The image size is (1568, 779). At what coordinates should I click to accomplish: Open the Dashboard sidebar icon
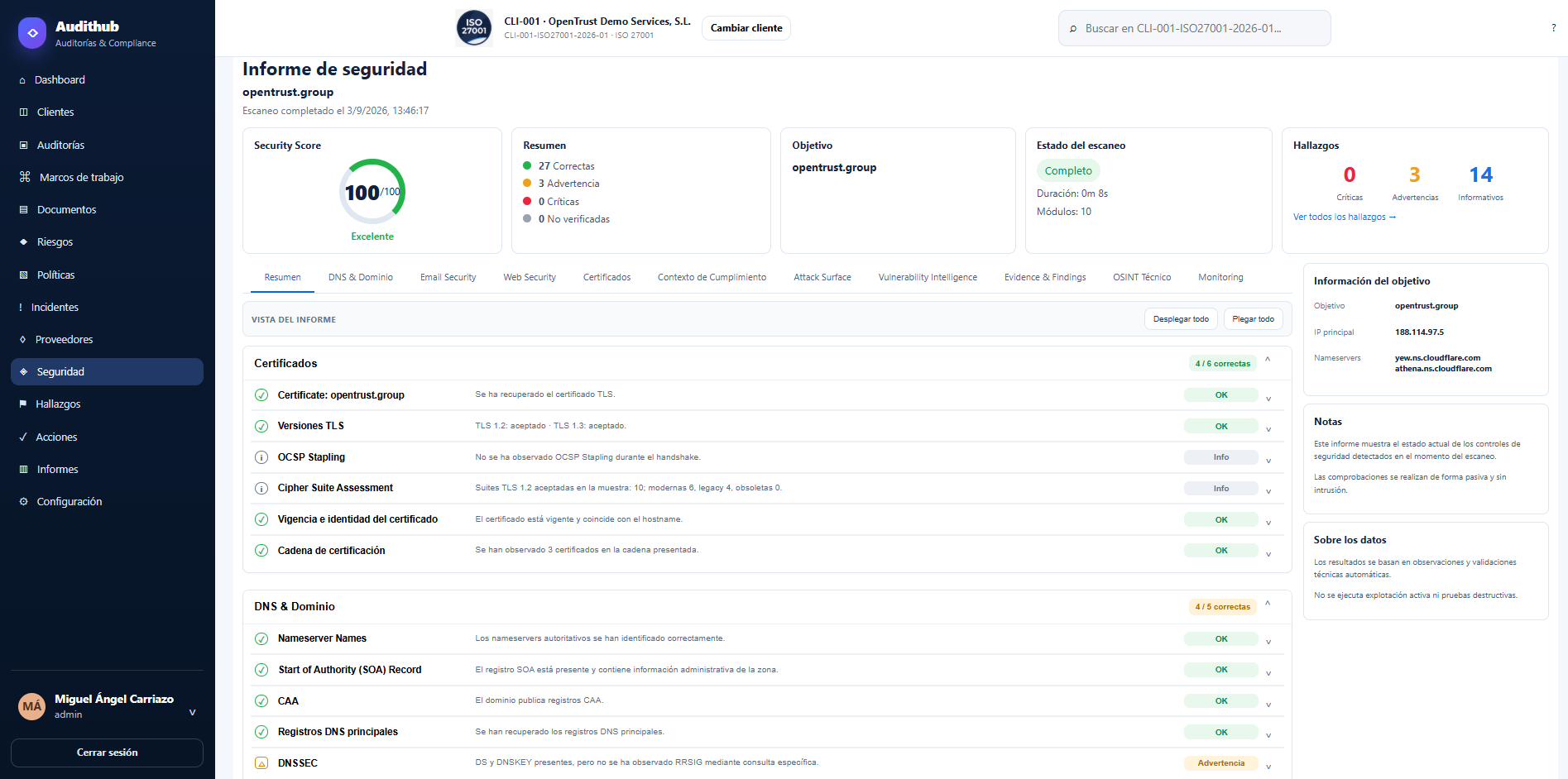22,80
